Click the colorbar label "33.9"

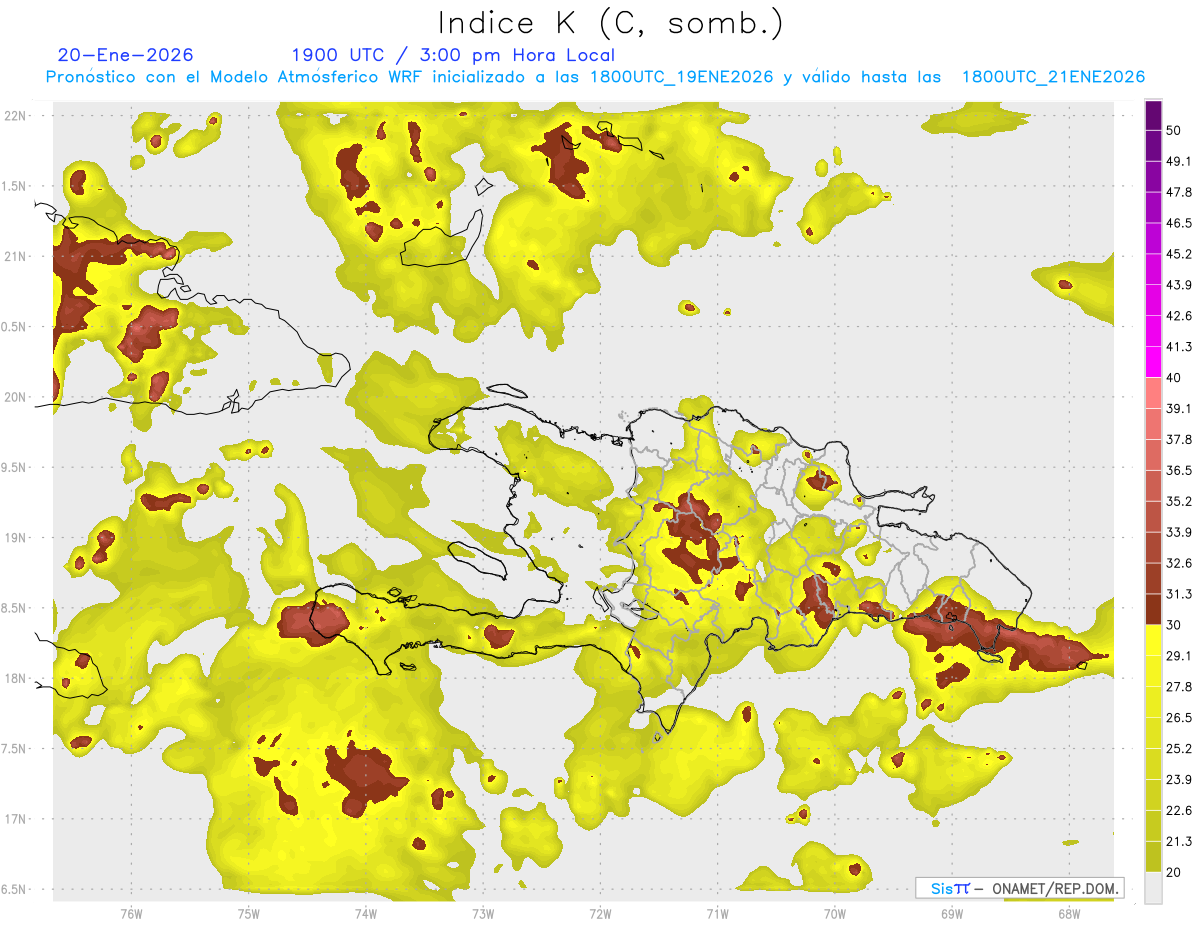(1179, 532)
